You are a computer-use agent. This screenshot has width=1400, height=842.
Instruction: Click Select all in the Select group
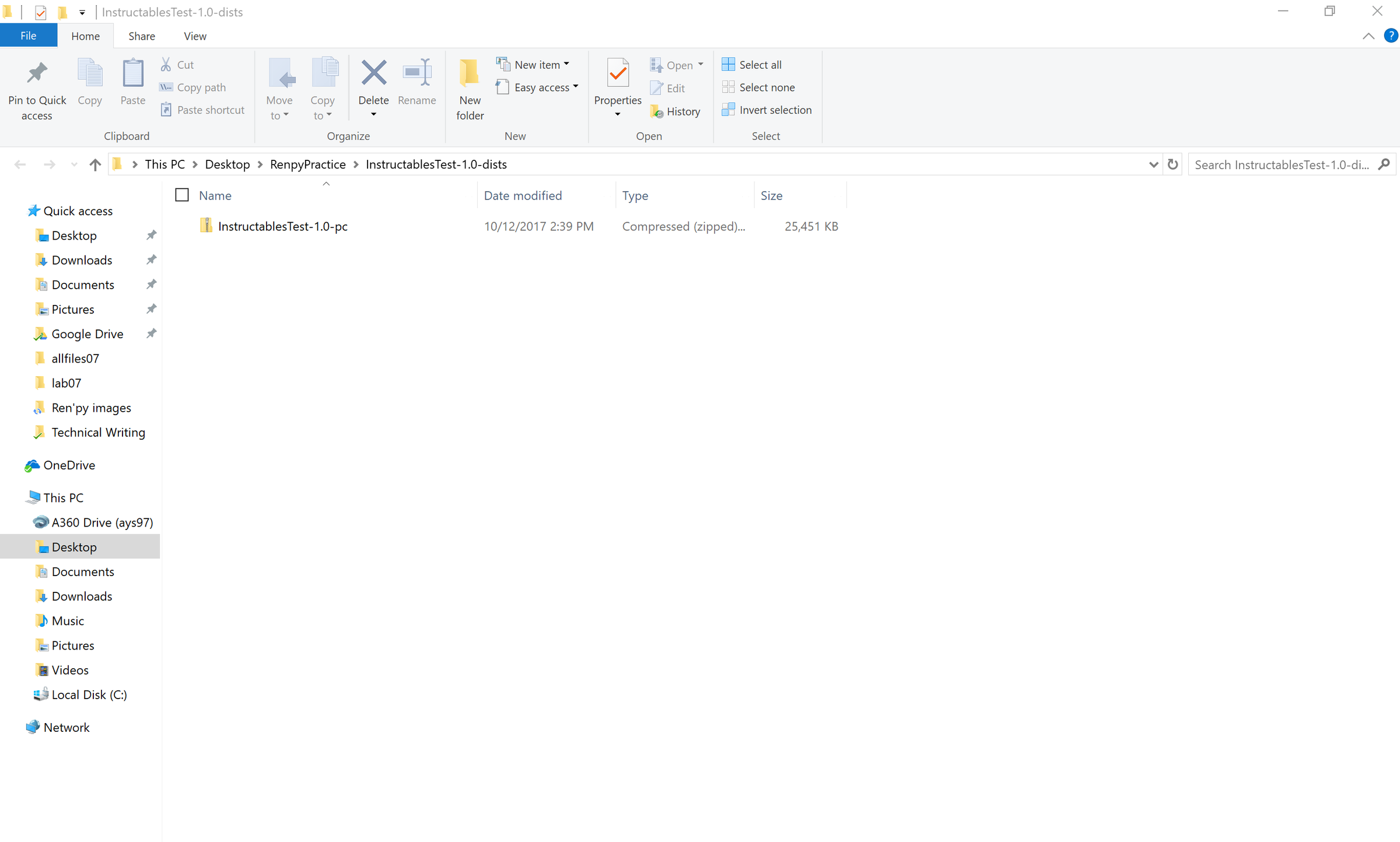[751, 64]
